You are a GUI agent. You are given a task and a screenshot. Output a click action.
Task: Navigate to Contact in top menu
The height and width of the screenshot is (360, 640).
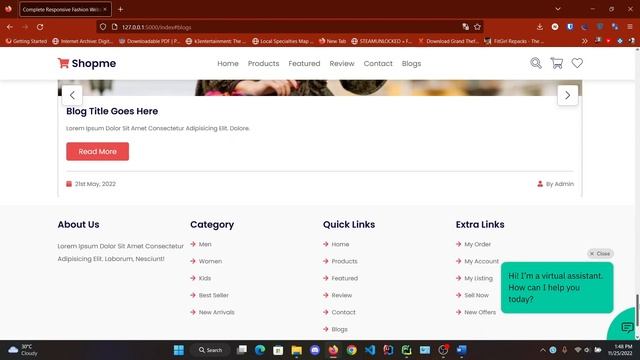378,64
